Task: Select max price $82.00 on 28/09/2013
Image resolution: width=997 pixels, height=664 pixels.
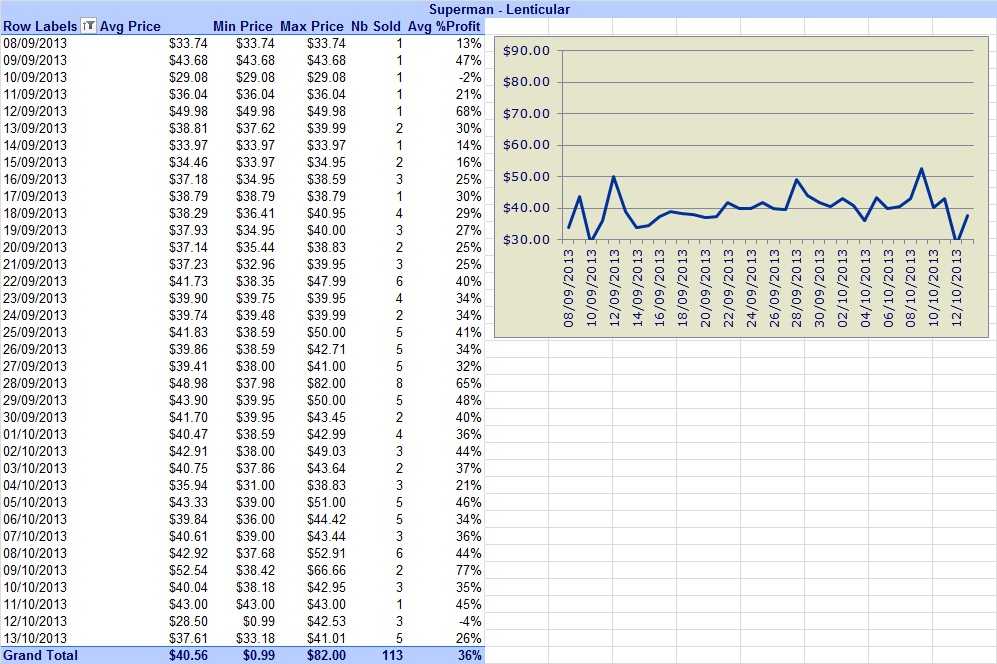Action: coord(326,384)
